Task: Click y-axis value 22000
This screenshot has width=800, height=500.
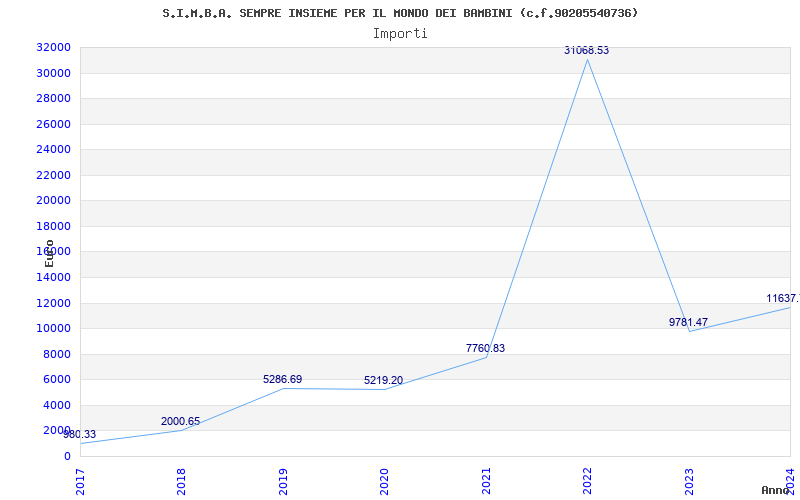Action: click(x=54, y=176)
